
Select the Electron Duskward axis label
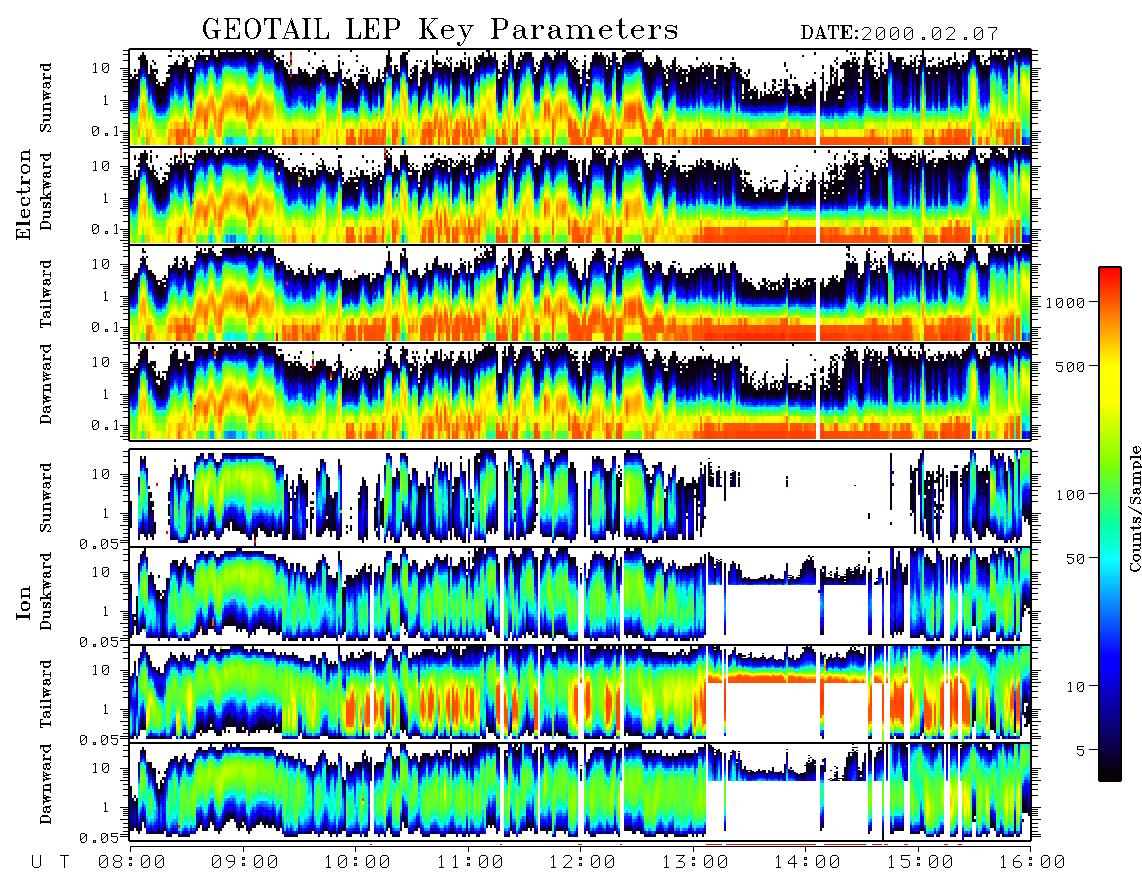(x=46, y=191)
